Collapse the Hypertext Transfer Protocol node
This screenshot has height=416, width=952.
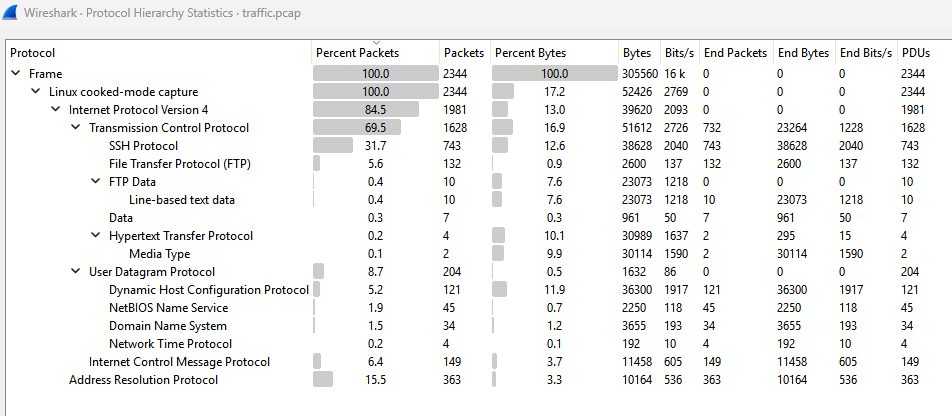tap(96, 236)
